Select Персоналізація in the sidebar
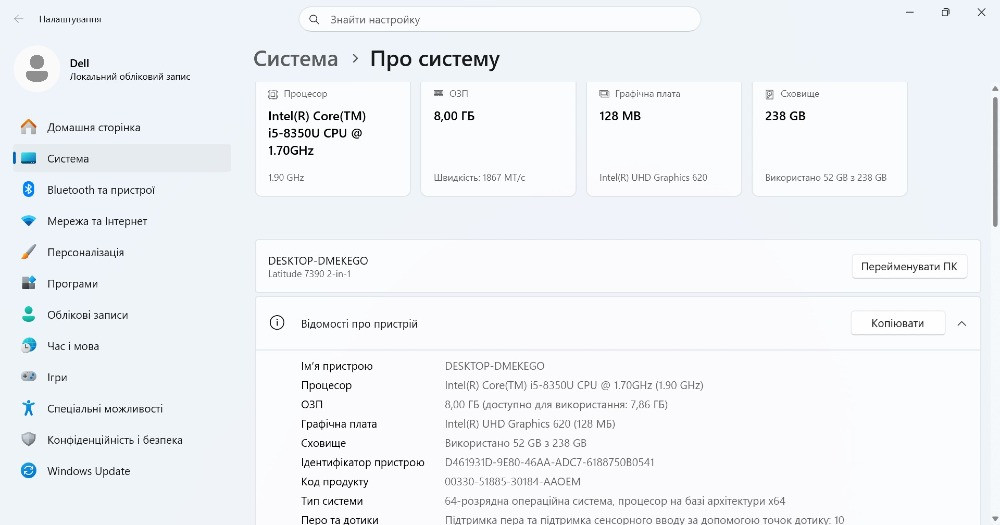The image size is (1000, 525). pos(122,252)
